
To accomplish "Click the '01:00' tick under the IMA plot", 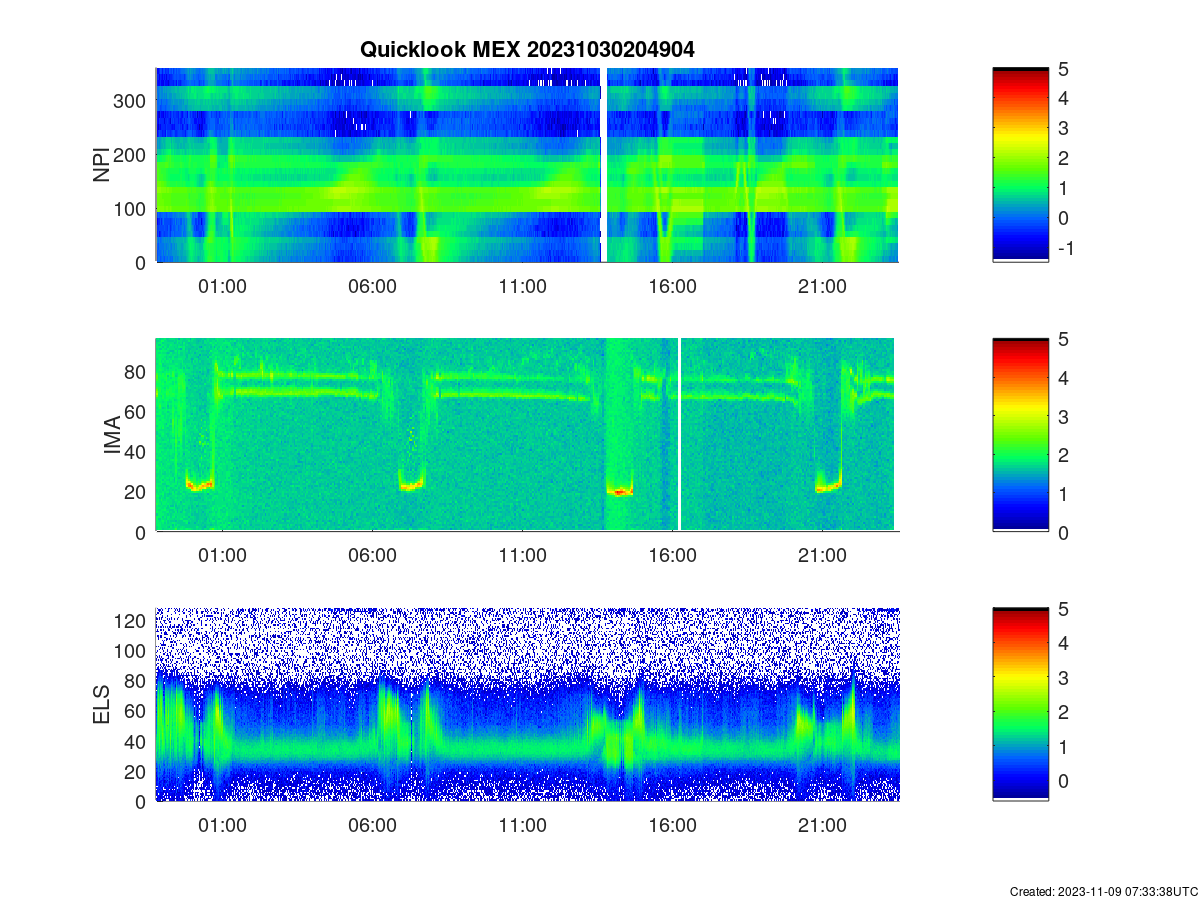I will tap(222, 556).
